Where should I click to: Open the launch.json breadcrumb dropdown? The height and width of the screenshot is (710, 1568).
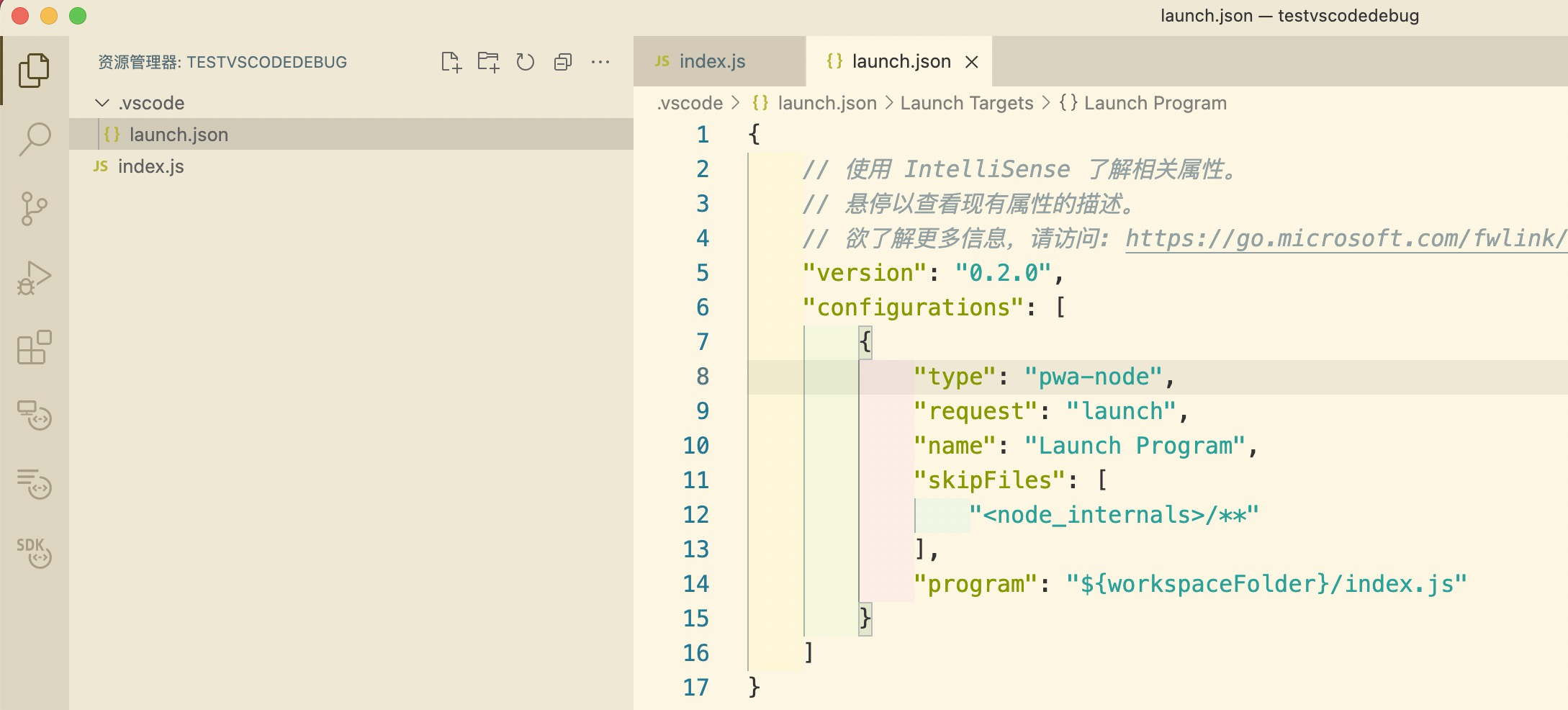coord(826,102)
